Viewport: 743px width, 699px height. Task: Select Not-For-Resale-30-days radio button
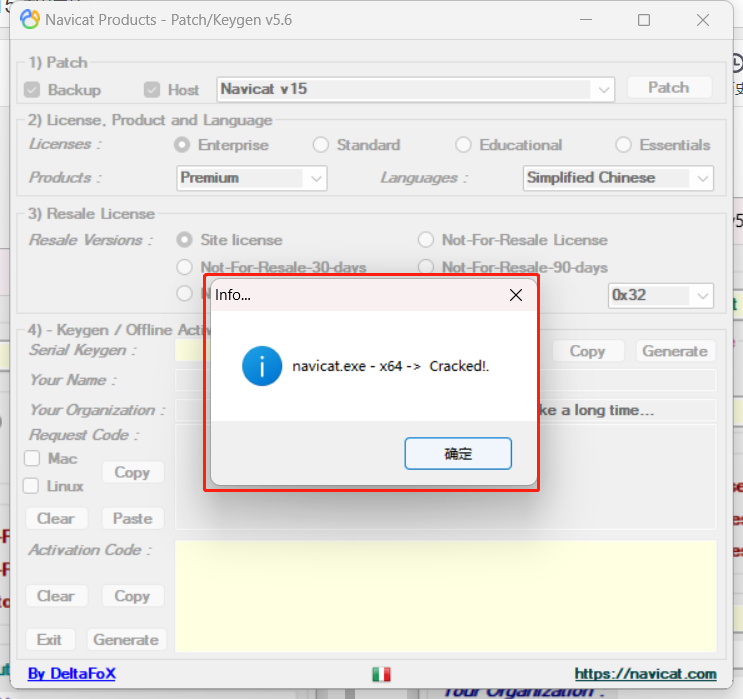(184, 267)
